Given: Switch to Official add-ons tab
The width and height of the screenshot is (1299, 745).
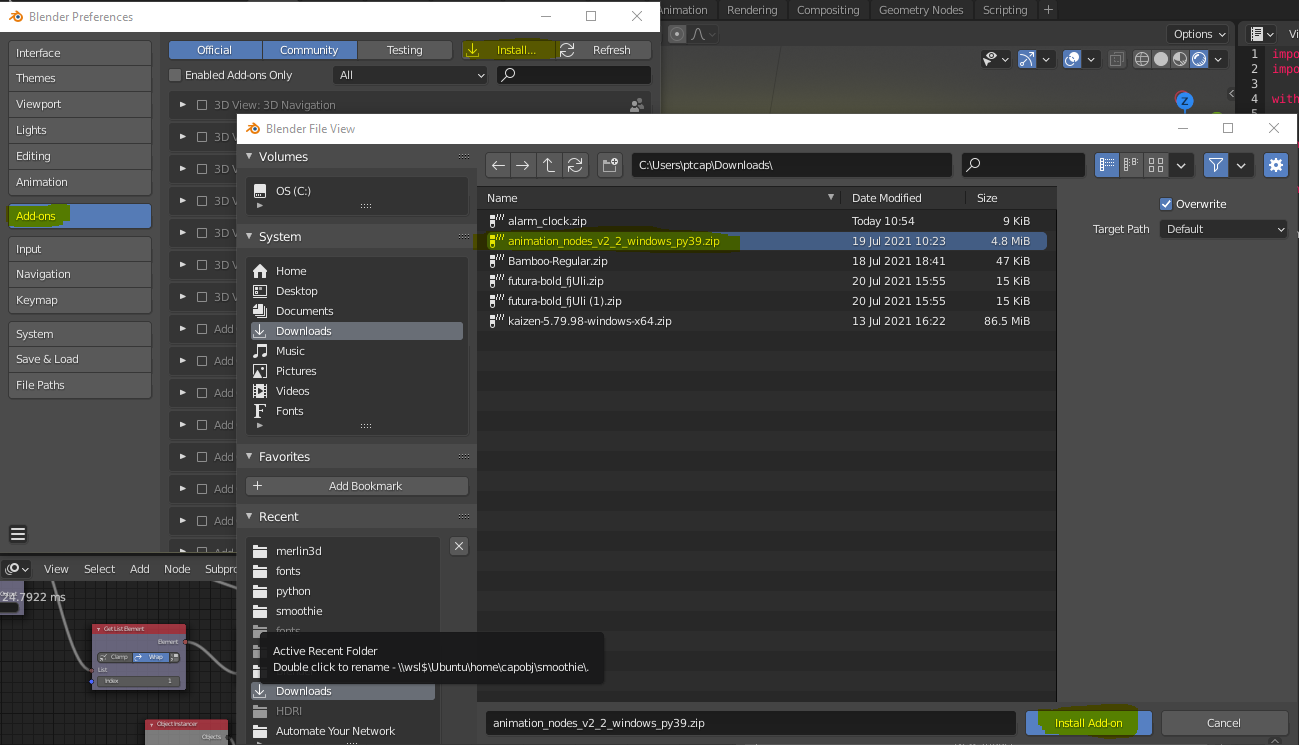Looking at the screenshot, I should [215, 50].
